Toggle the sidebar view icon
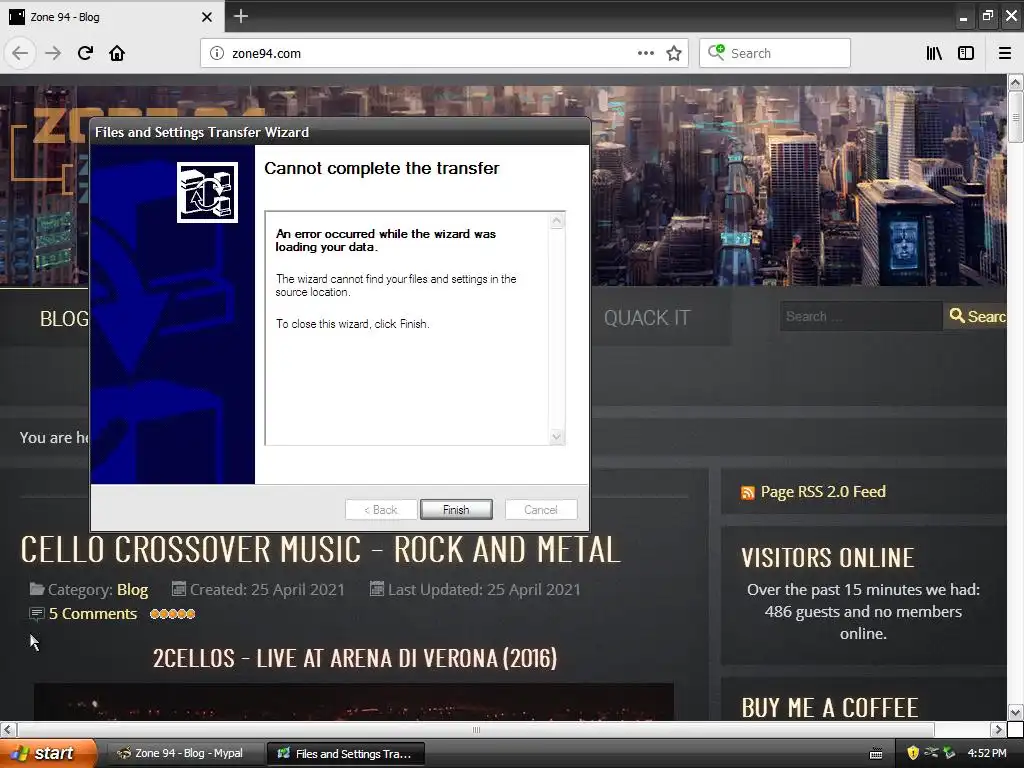 point(966,53)
